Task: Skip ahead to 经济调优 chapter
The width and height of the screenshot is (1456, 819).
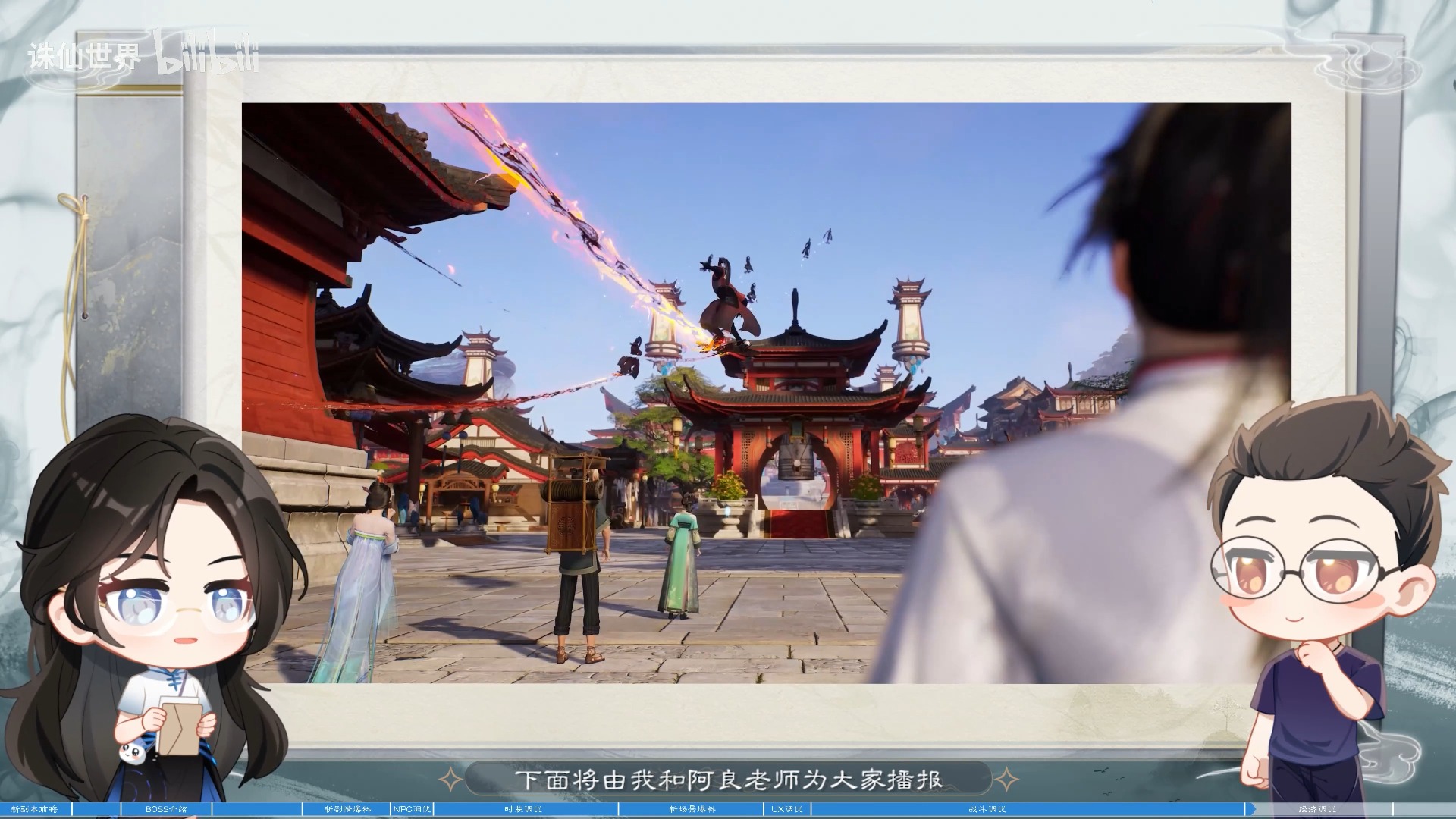Action: [1316, 809]
